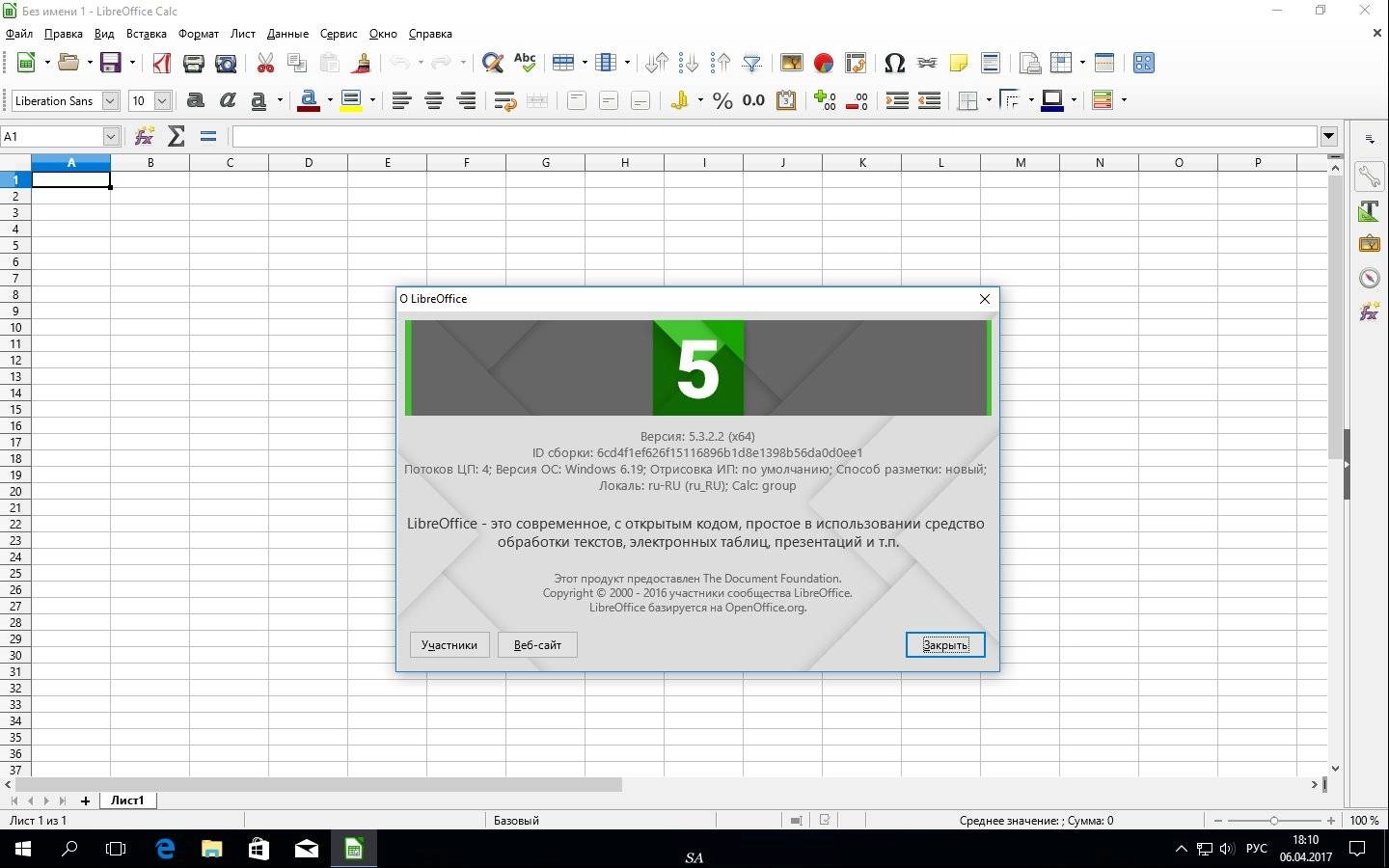Open Find and Replace
This screenshot has width=1389, height=868.
click(493, 63)
